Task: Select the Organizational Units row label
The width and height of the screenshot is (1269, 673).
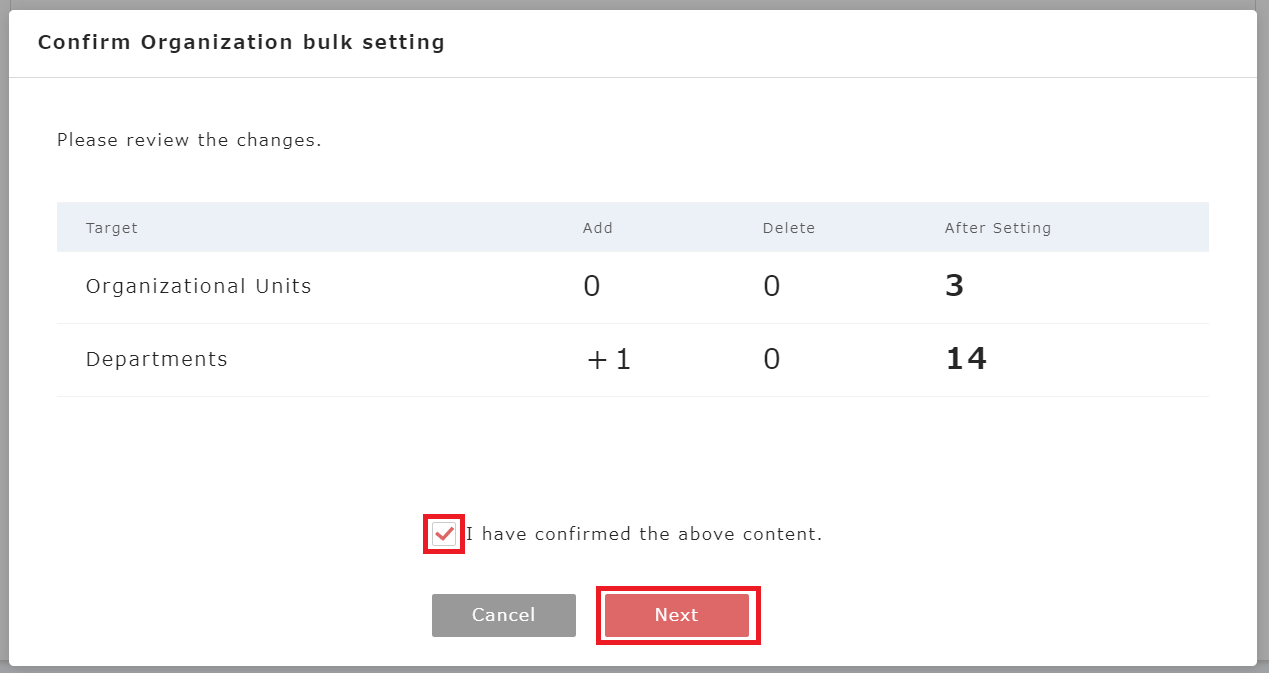Action: click(x=199, y=286)
